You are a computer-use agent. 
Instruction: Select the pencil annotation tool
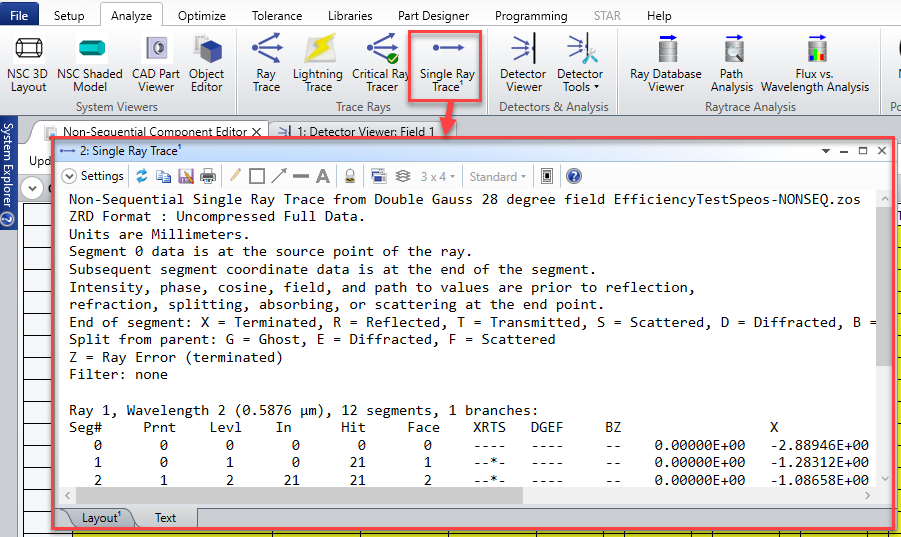[x=234, y=176]
